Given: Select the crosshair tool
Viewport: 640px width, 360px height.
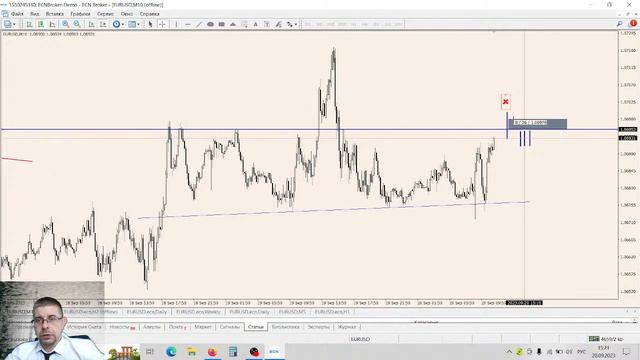Looking at the screenshot, I should [x=162, y=24].
